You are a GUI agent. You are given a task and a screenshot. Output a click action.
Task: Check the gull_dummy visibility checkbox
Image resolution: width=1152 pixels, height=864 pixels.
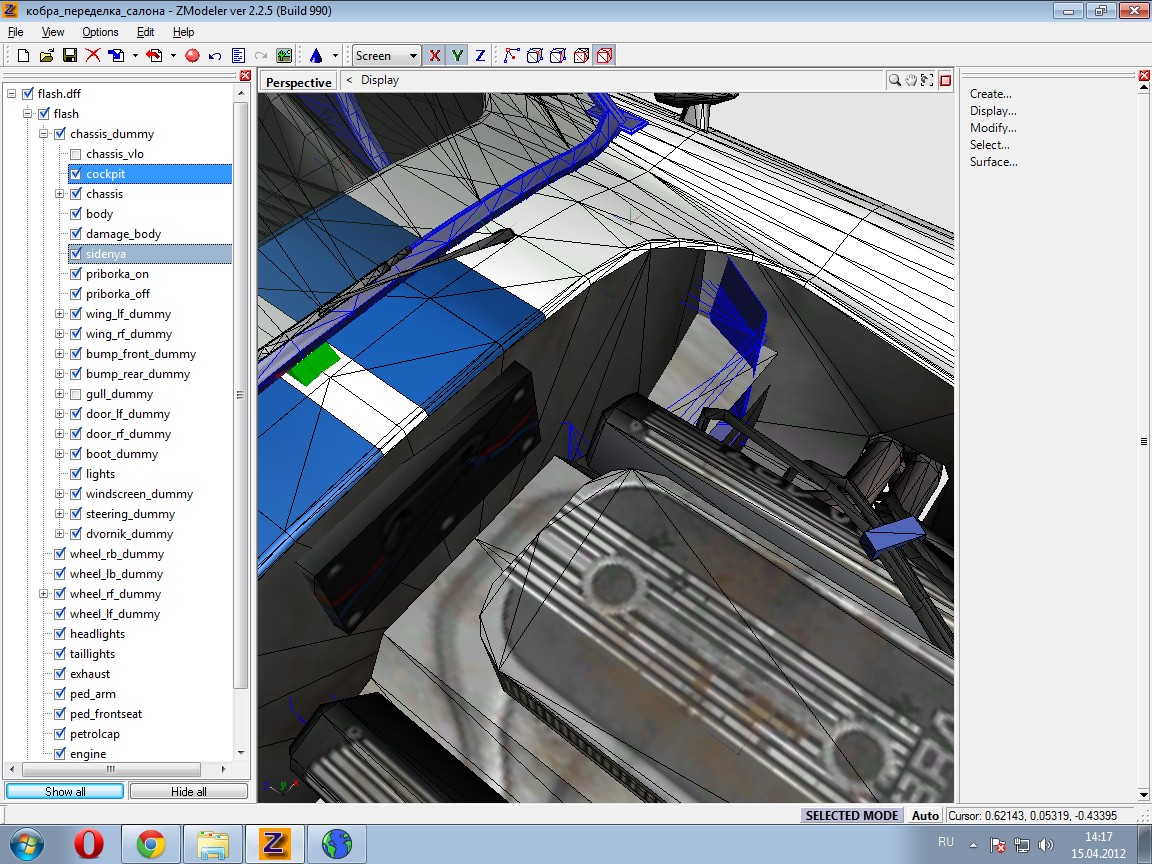click(x=76, y=394)
